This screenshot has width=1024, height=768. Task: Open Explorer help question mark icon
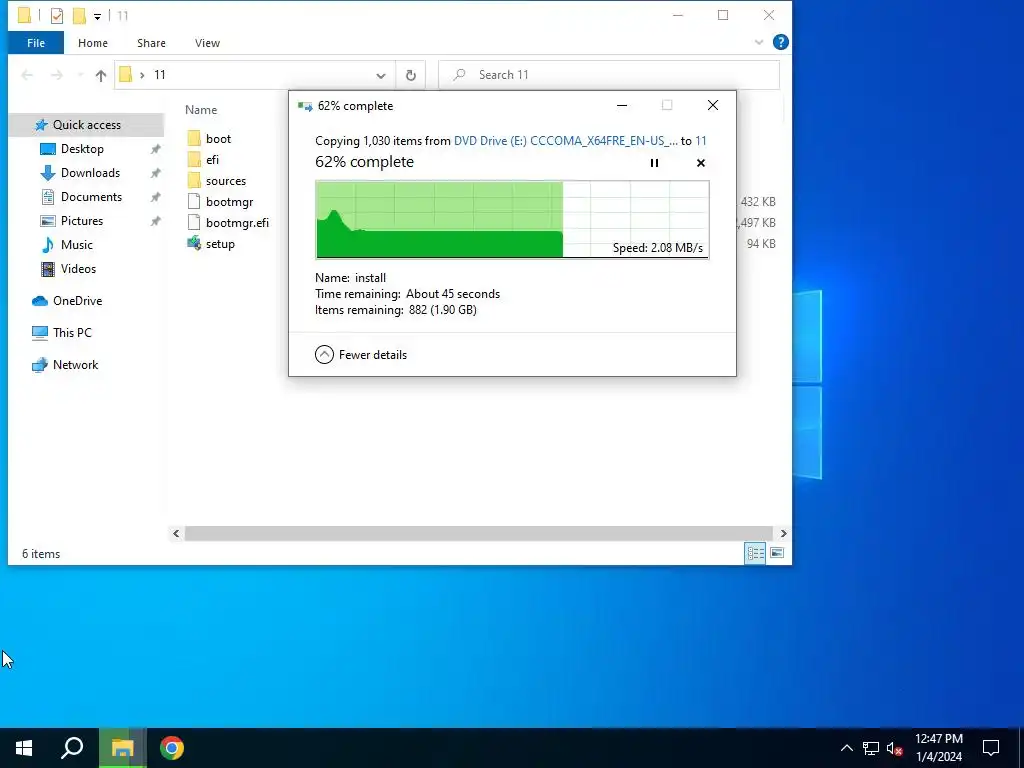click(780, 42)
